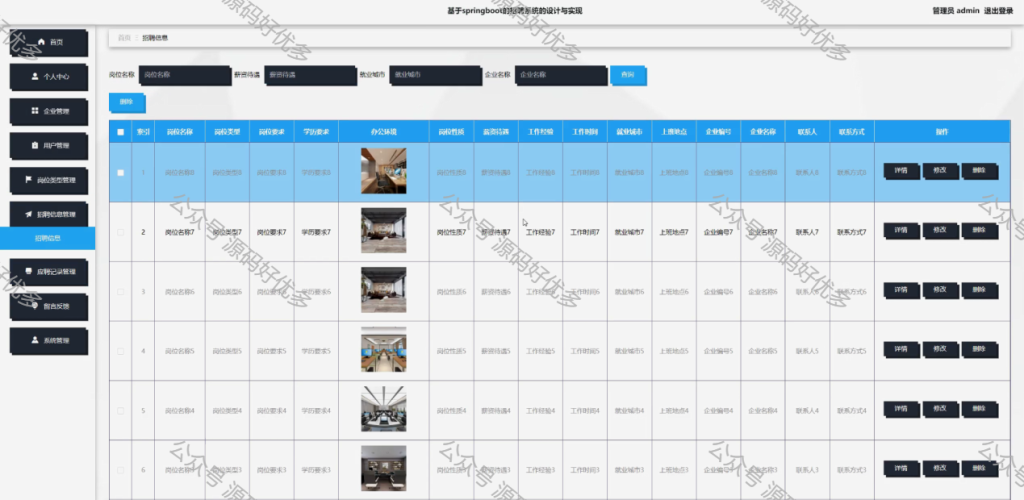The width and height of the screenshot is (1024, 500).
Task: Click 删除 for row 岗位名称7
Action: tap(980, 231)
